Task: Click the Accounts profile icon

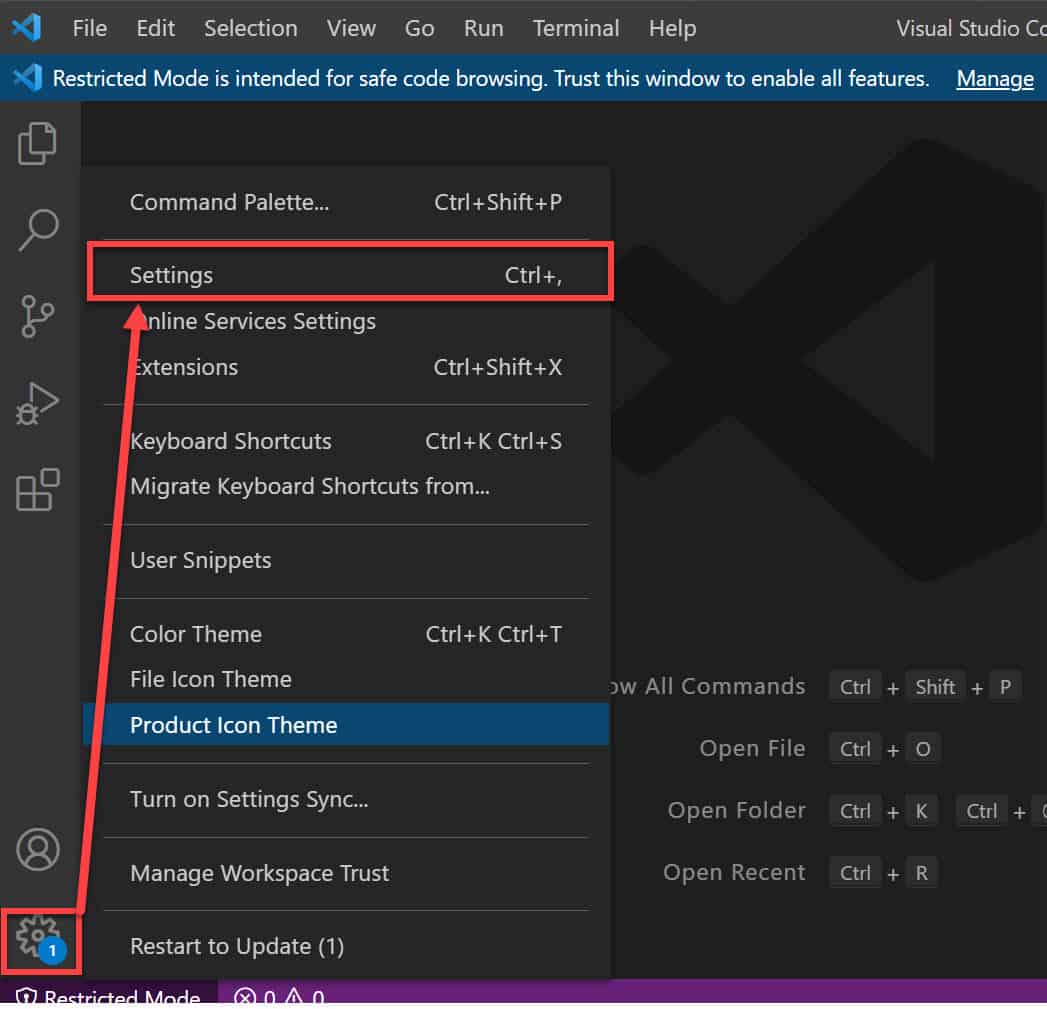Action: click(38, 850)
